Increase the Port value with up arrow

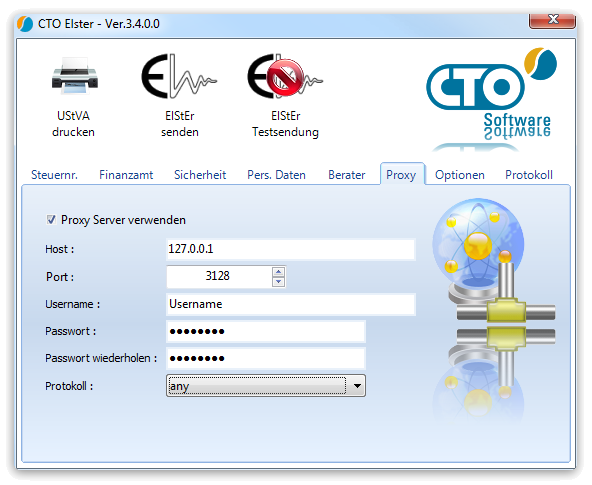click(x=278, y=271)
